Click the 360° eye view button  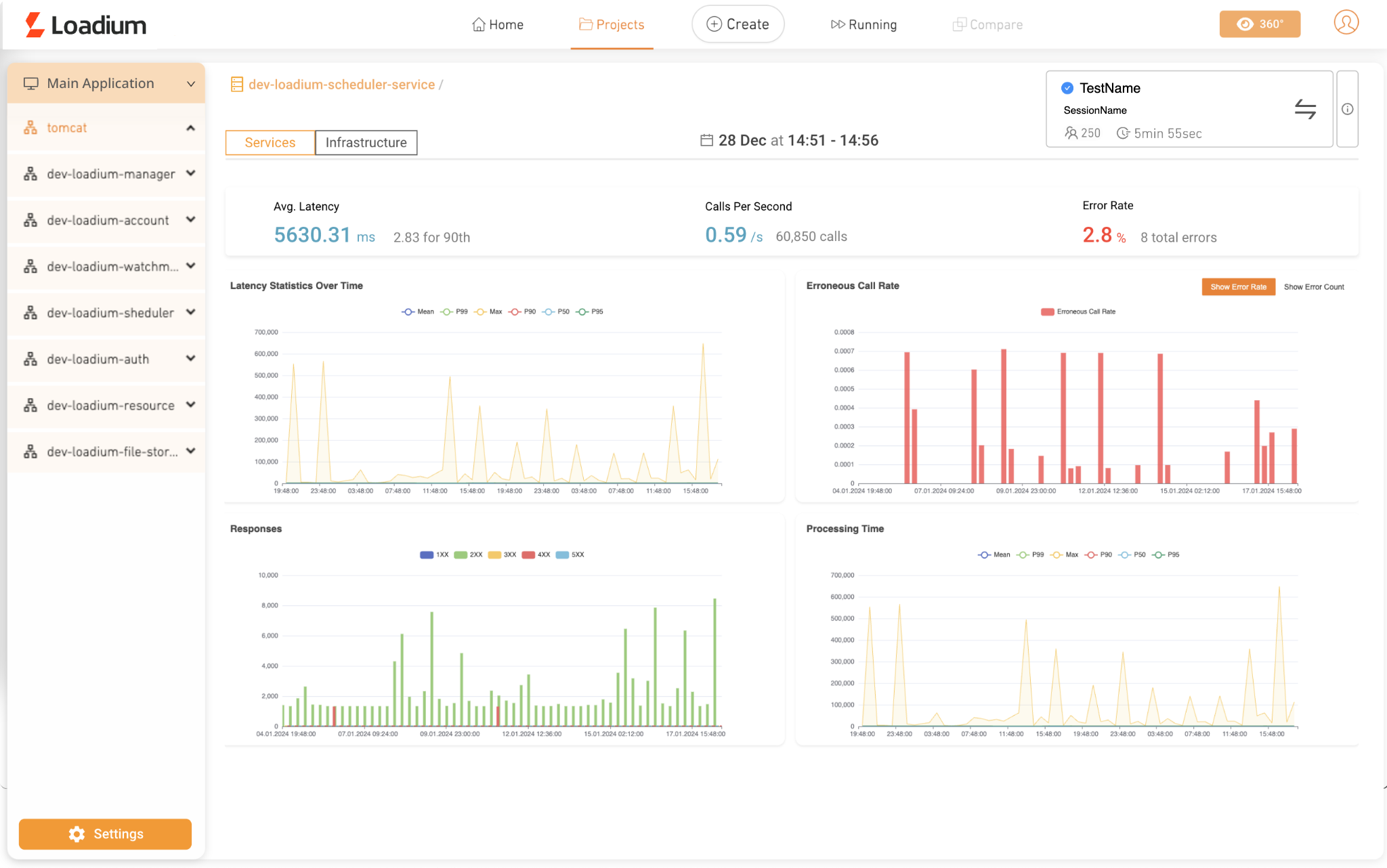[x=1259, y=24]
